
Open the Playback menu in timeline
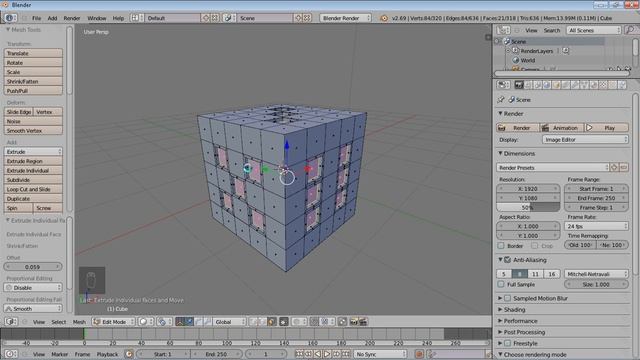coord(107,354)
